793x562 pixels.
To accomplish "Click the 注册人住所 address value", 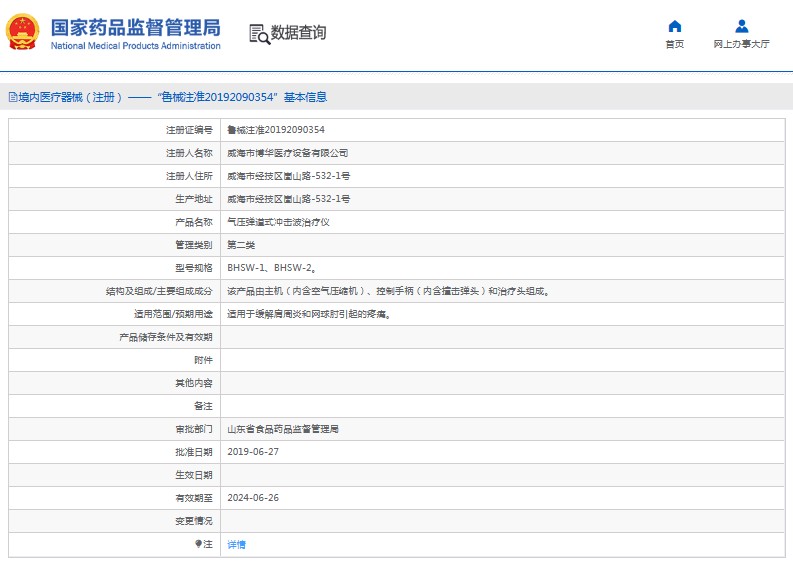I will click(x=288, y=176).
